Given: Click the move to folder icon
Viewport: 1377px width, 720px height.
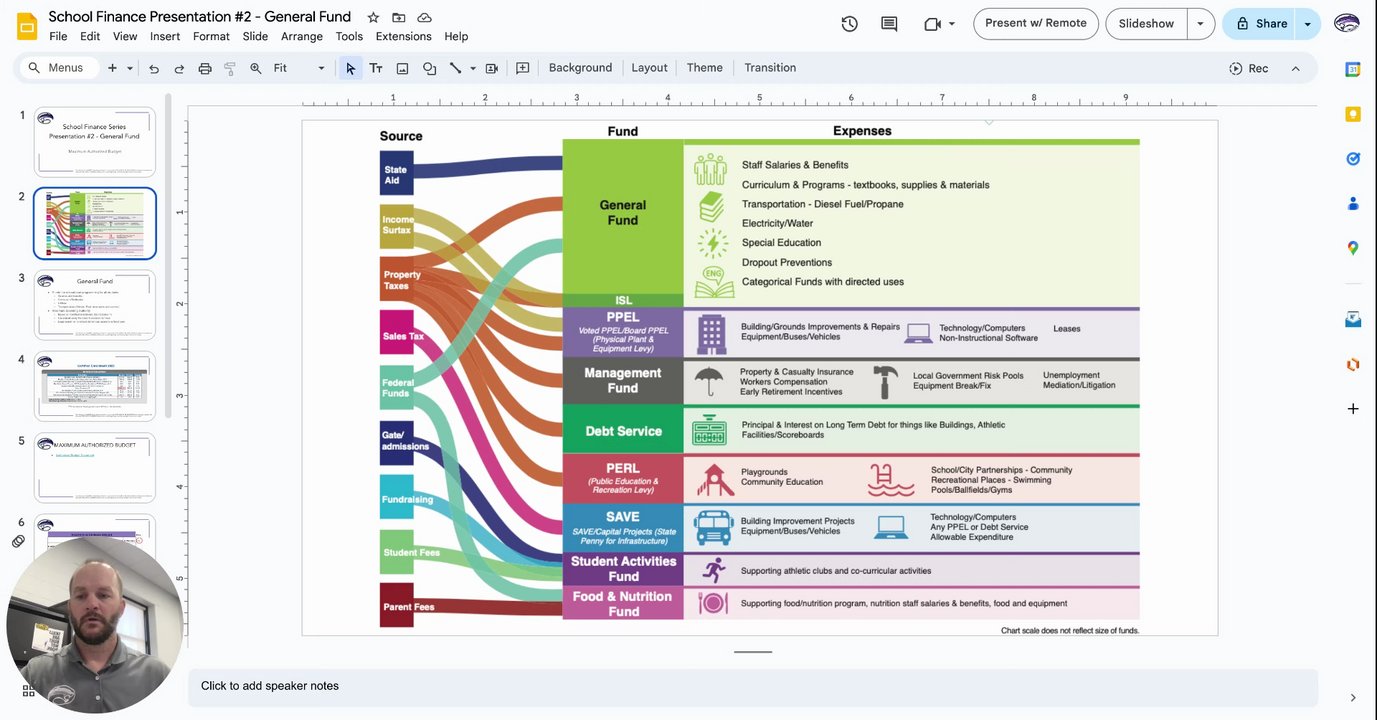Looking at the screenshot, I should pyautogui.click(x=399, y=17).
